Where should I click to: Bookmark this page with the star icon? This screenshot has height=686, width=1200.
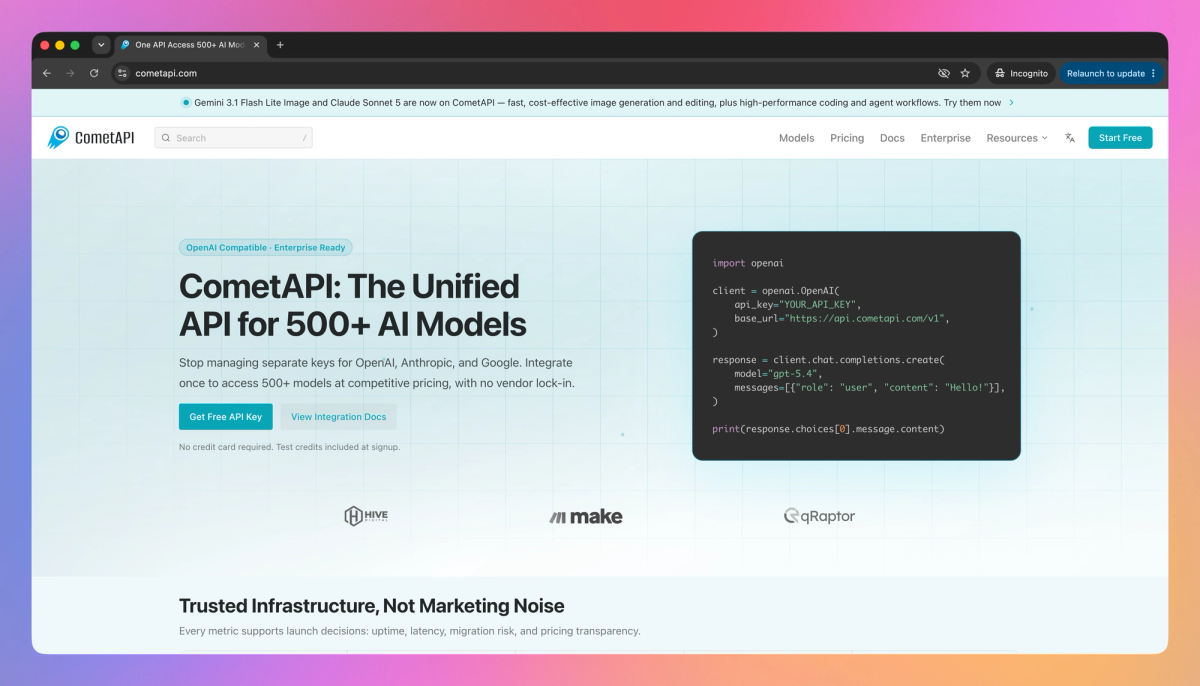tap(965, 73)
